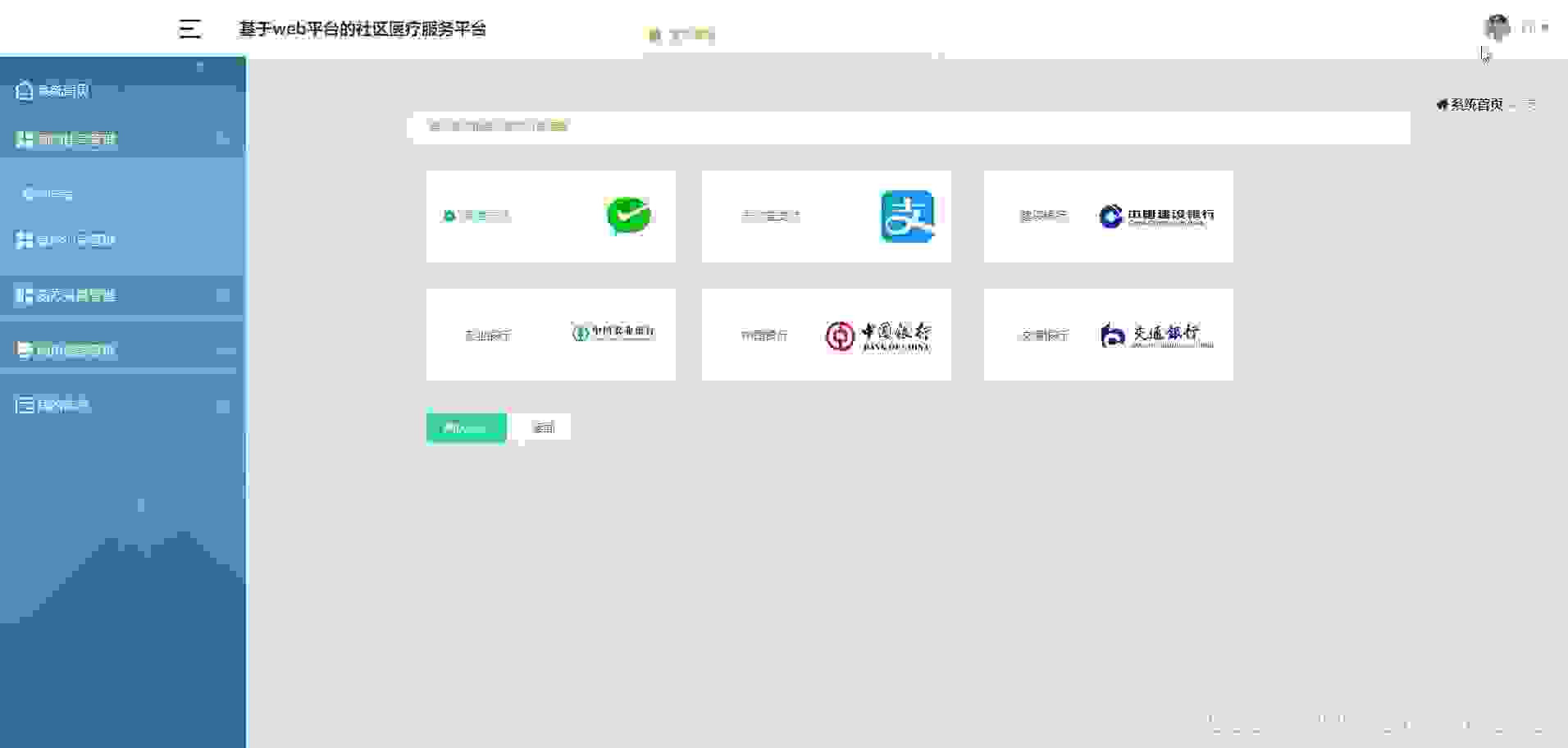Click the Bank of Communications logo
The width and height of the screenshot is (1568, 748).
click(x=1156, y=335)
